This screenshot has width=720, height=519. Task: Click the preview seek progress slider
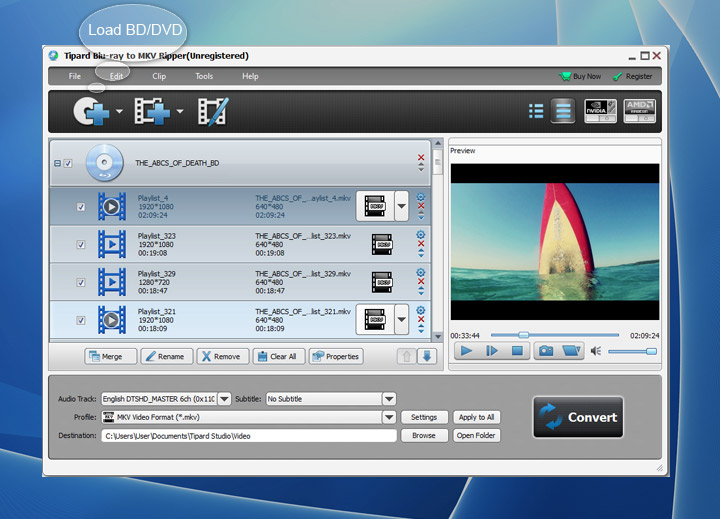pyautogui.click(x=555, y=335)
